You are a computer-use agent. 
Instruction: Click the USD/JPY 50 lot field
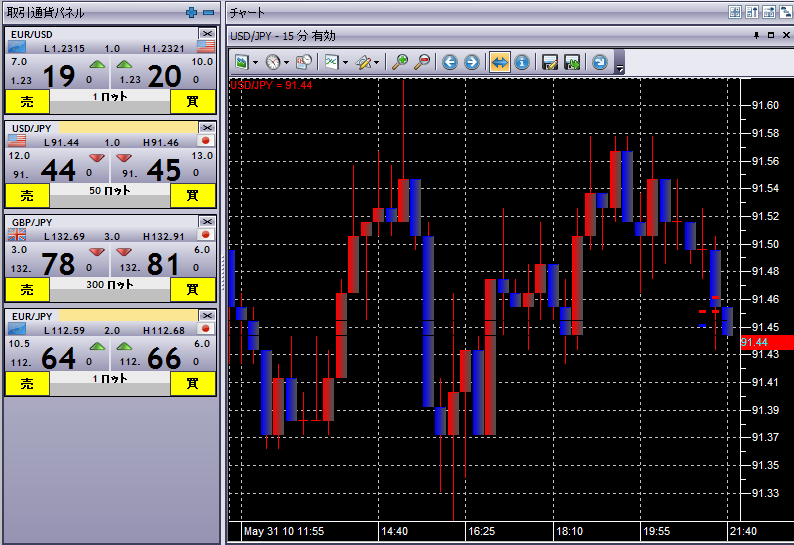[x=109, y=190]
